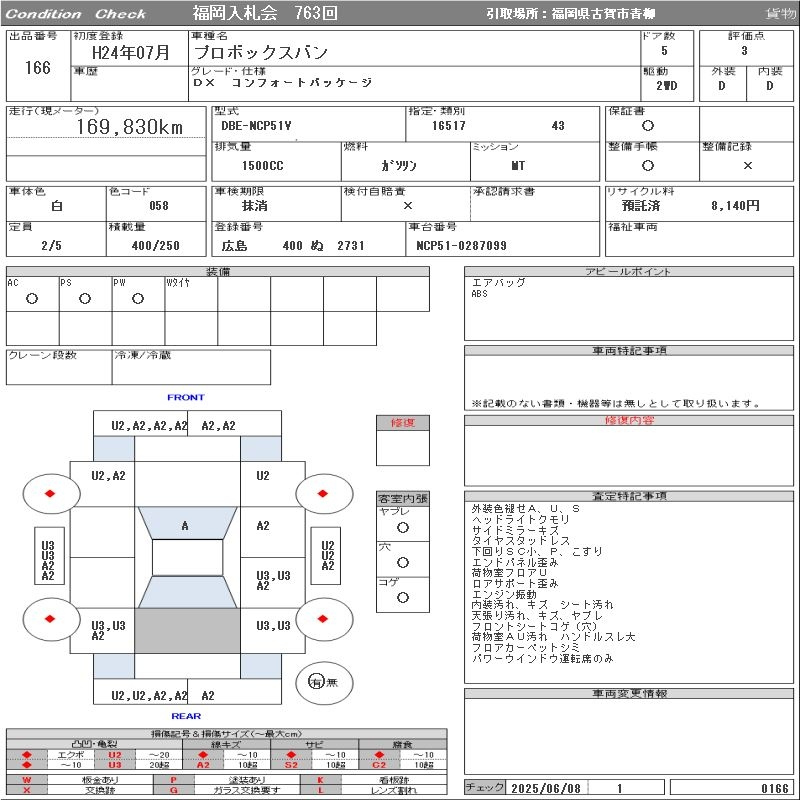
Task: Click the auction title 福岡入札会 763回
Action: coord(265,13)
